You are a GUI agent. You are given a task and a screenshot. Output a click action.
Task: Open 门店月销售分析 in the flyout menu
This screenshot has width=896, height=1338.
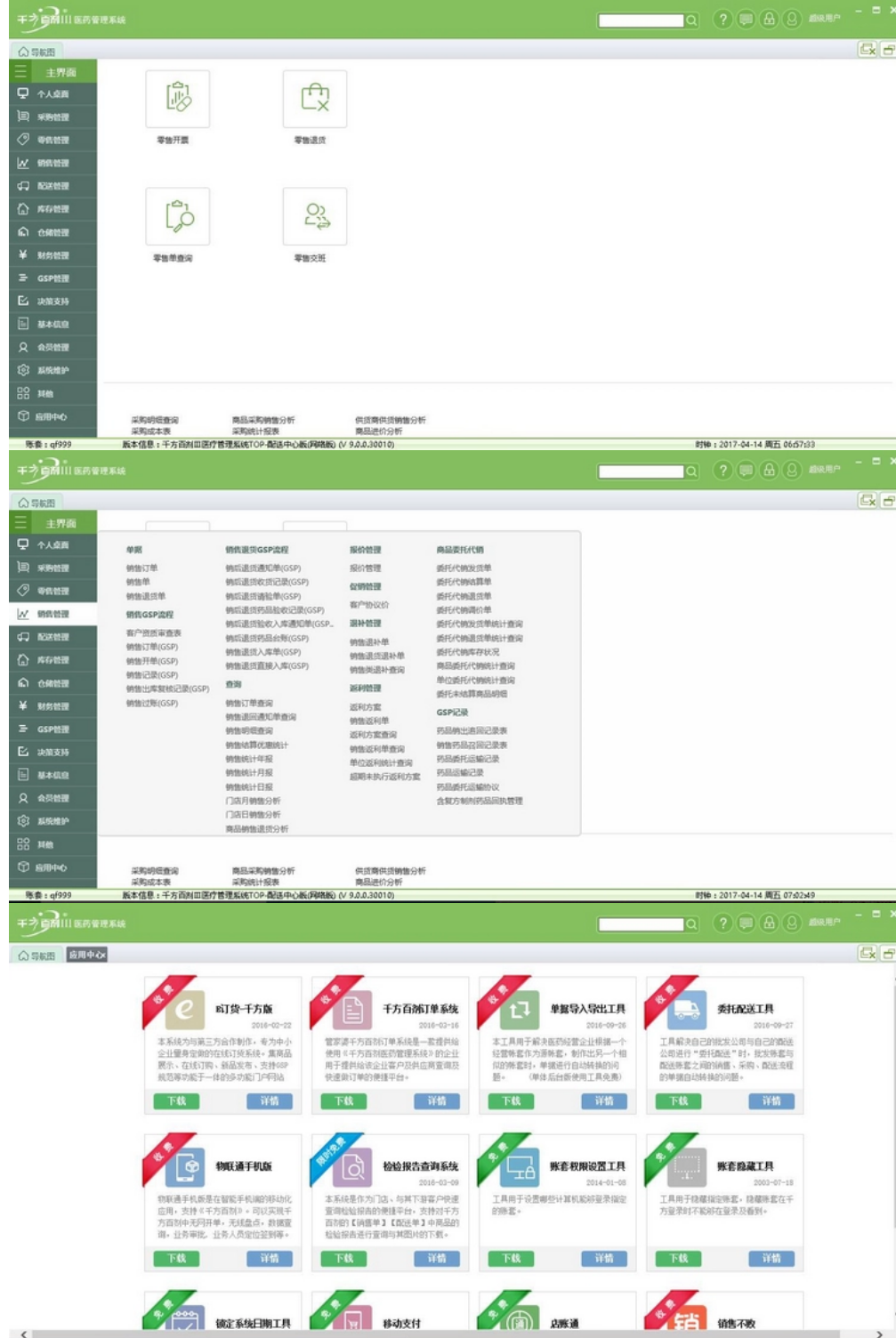(253, 802)
